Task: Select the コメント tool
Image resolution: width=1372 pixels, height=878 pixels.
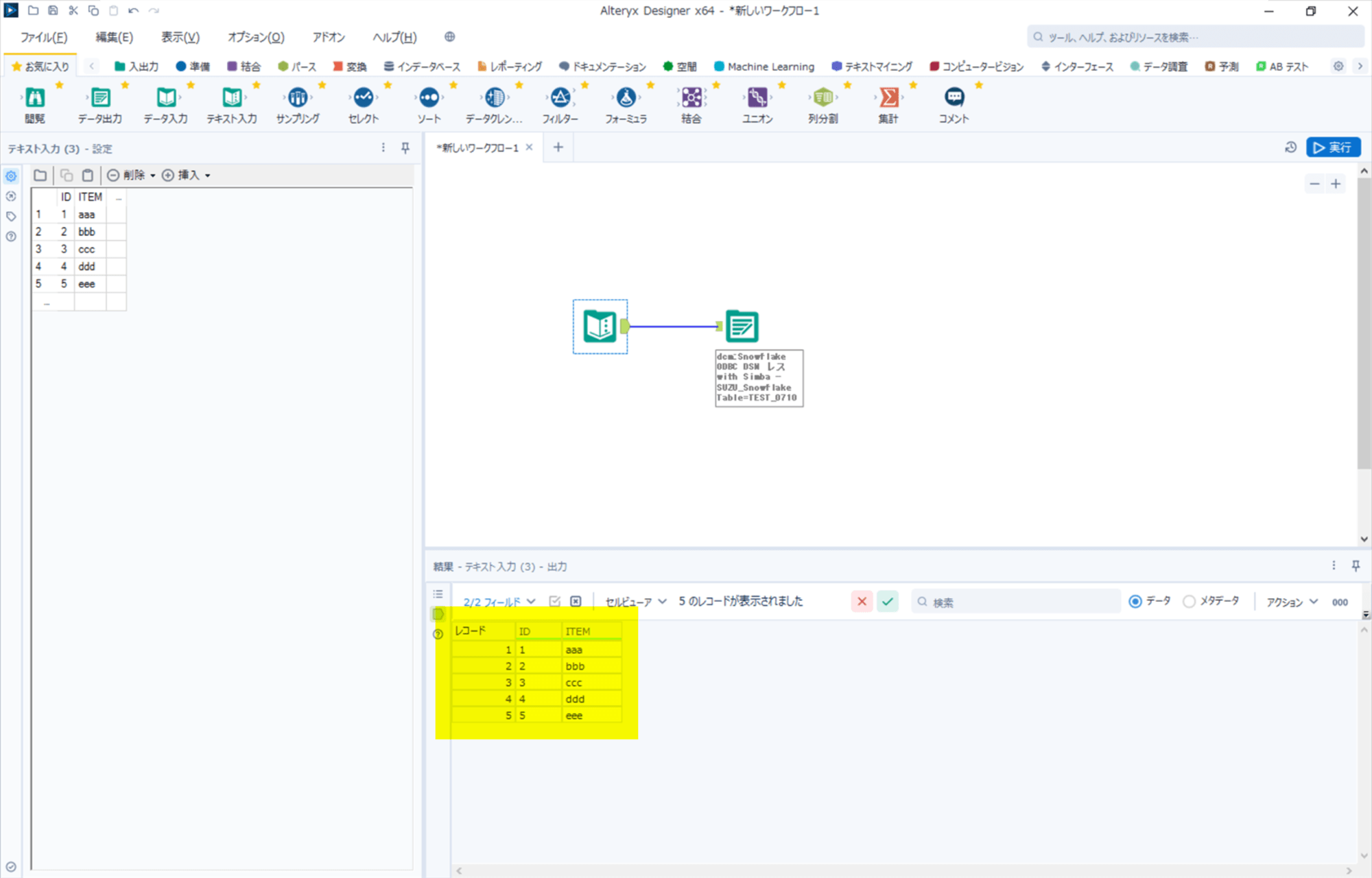Action: coord(954,97)
